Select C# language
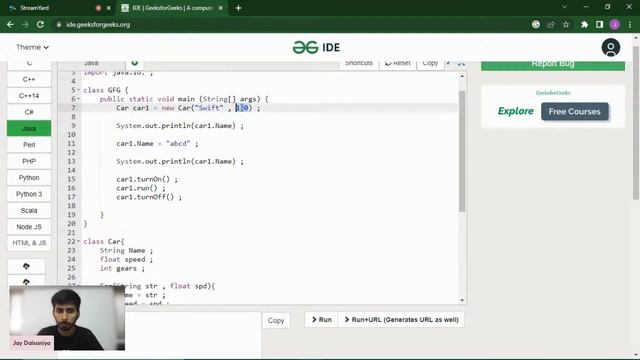 tap(29, 112)
